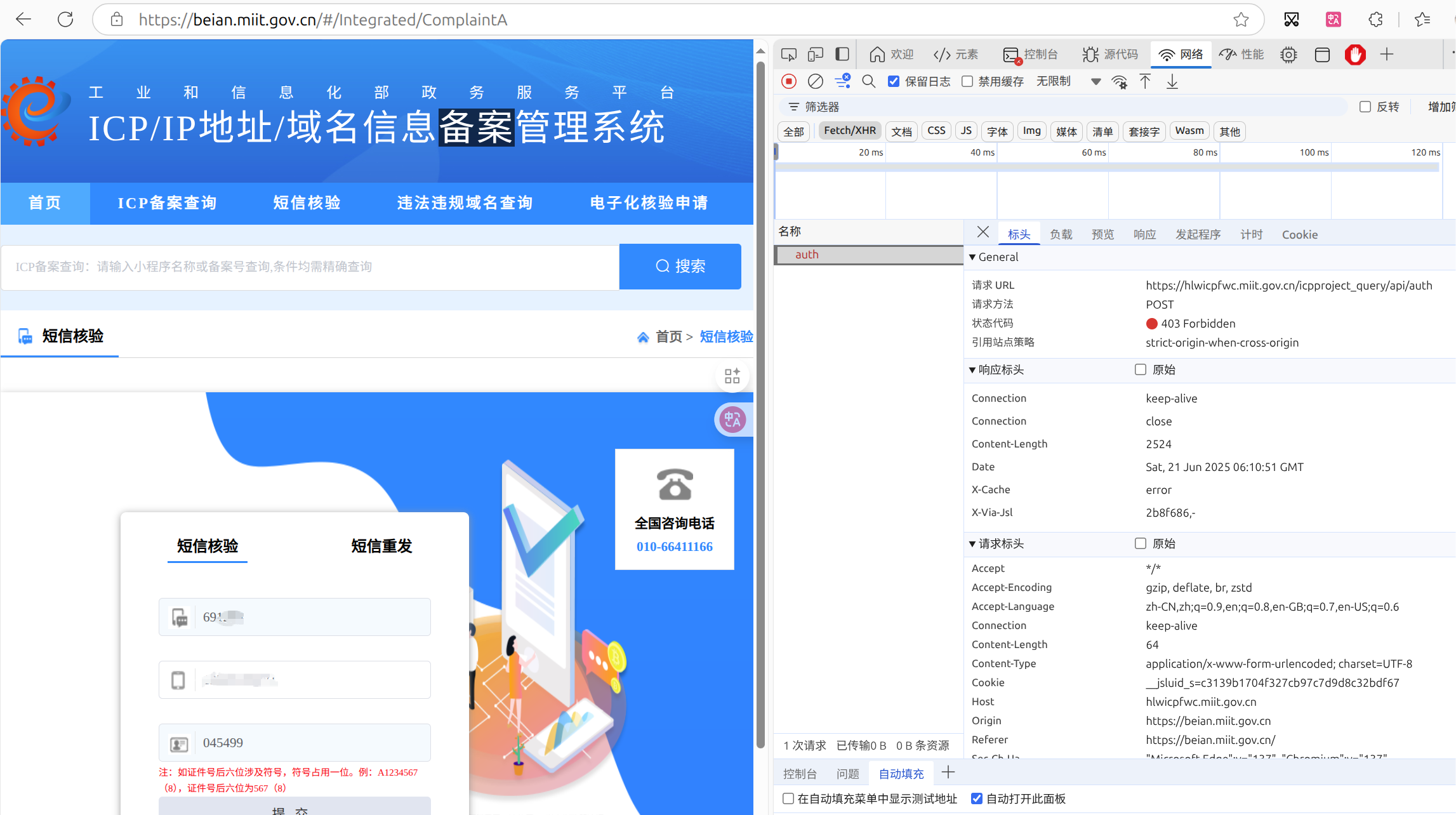Screen dimensions: 1456x815
Task: Click the page vertical scrollbar
Action: click(760, 406)
